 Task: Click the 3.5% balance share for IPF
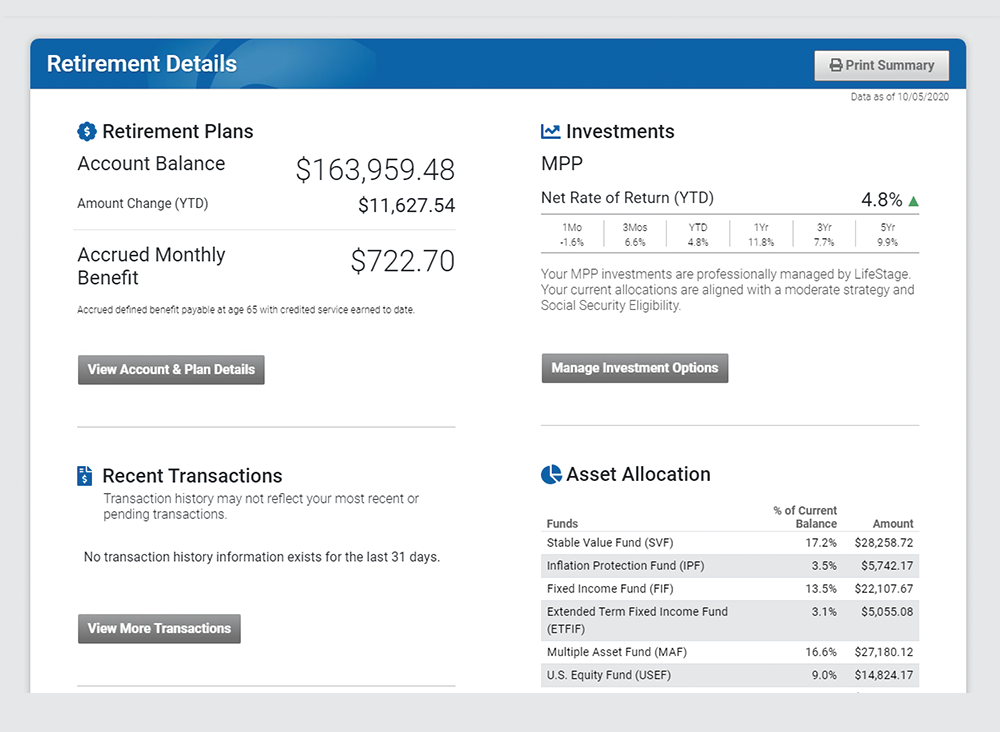(x=824, y=566)
